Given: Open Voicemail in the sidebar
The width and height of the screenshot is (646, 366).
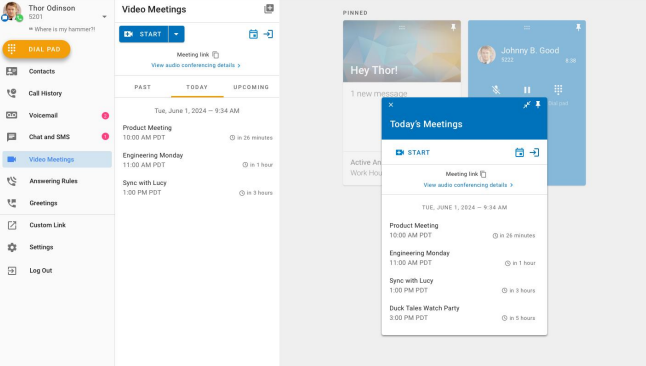Looking at the screenshot, I should click(x=57, y=115).
